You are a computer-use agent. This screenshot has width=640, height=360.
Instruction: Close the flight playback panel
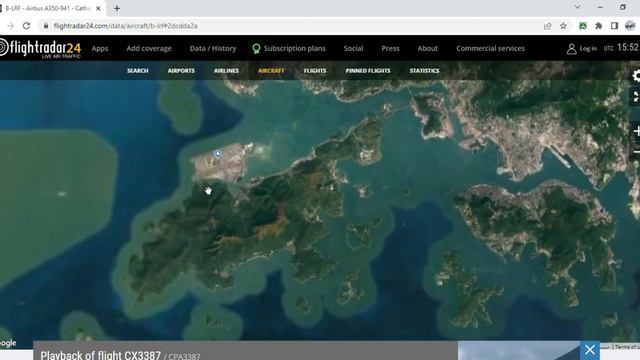[x=590, y=350]
